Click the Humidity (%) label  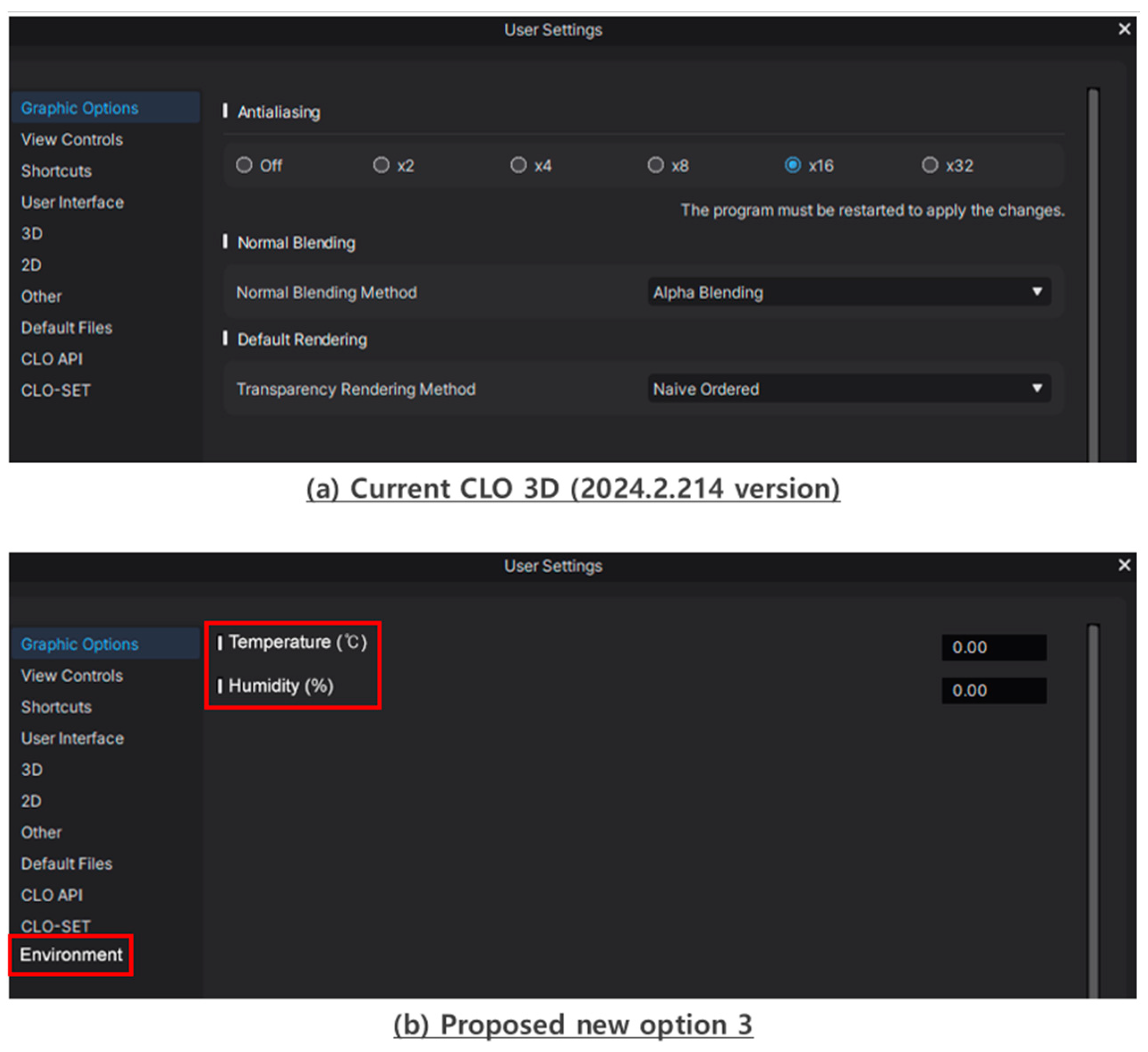click(x=281, y=686)
